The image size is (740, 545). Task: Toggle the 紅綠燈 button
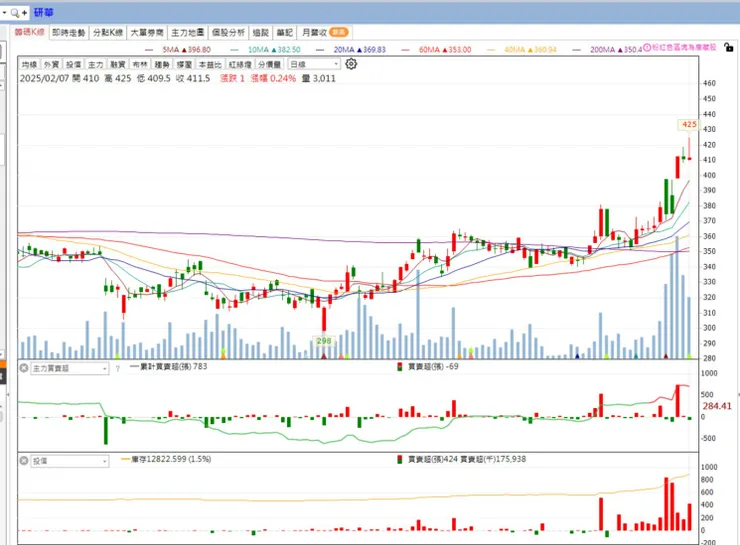pos(240,64)
